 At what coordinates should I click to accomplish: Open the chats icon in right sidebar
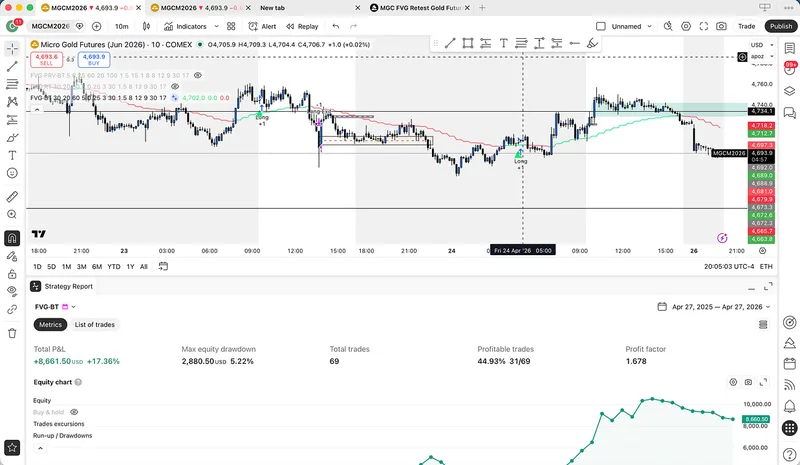click(789, 112)
